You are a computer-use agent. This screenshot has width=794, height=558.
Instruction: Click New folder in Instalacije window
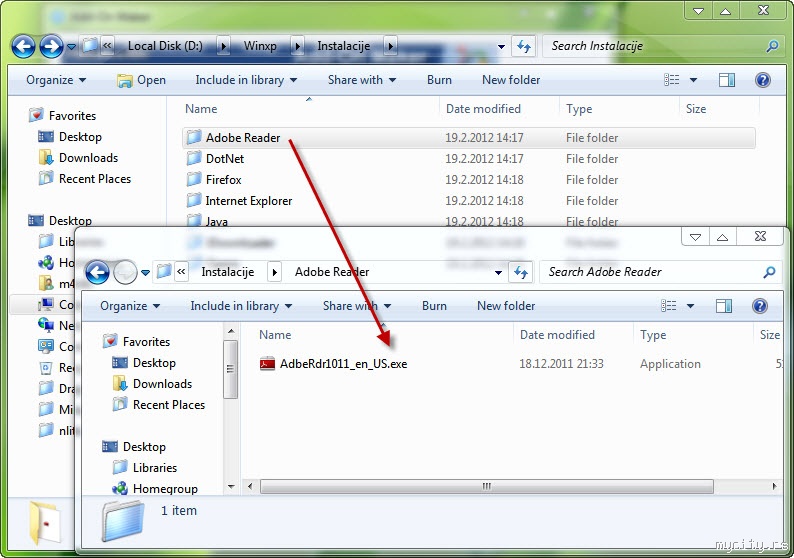[511, 80]
